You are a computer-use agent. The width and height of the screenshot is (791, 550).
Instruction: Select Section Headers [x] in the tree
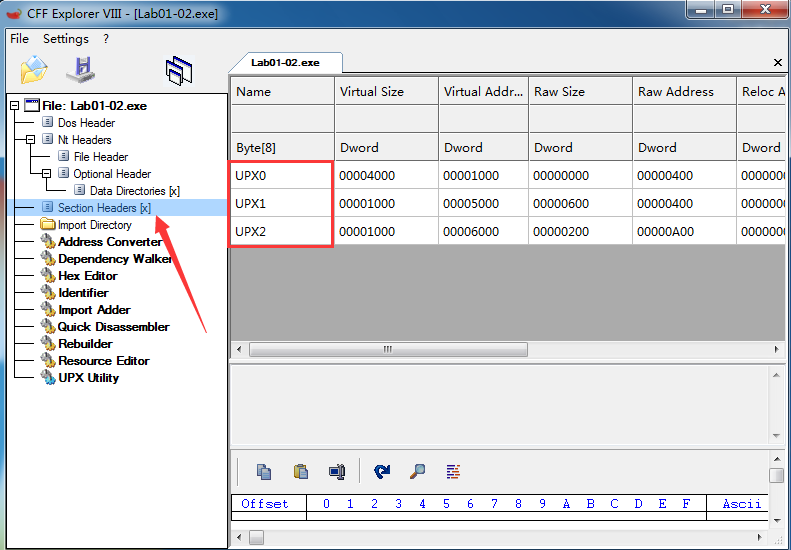click(104, 208)
